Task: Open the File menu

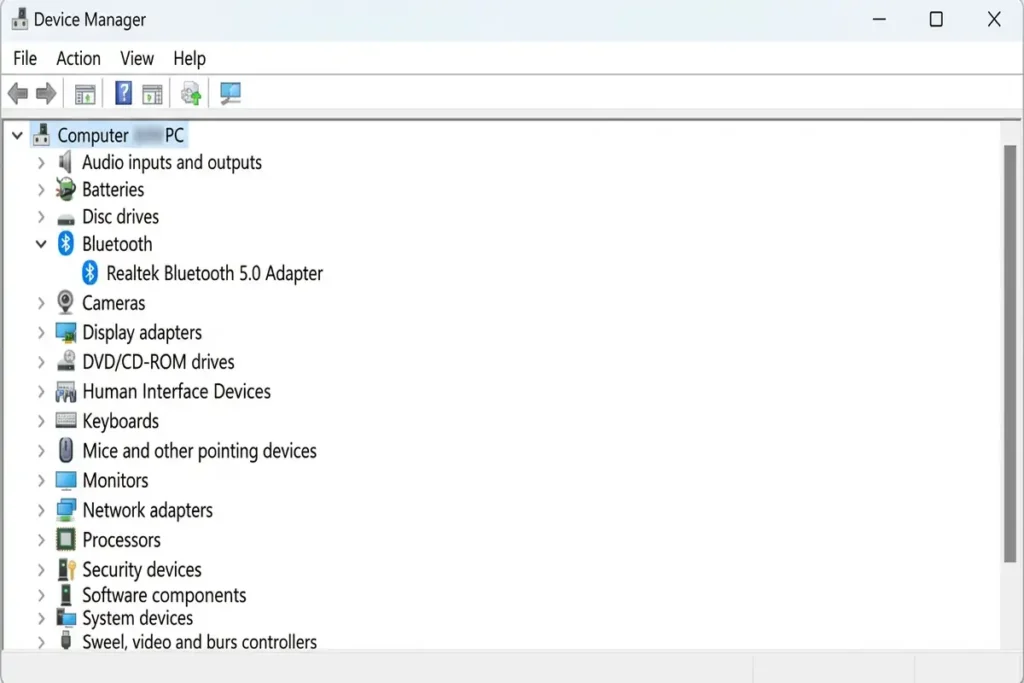Action: [x=25, y=58]
